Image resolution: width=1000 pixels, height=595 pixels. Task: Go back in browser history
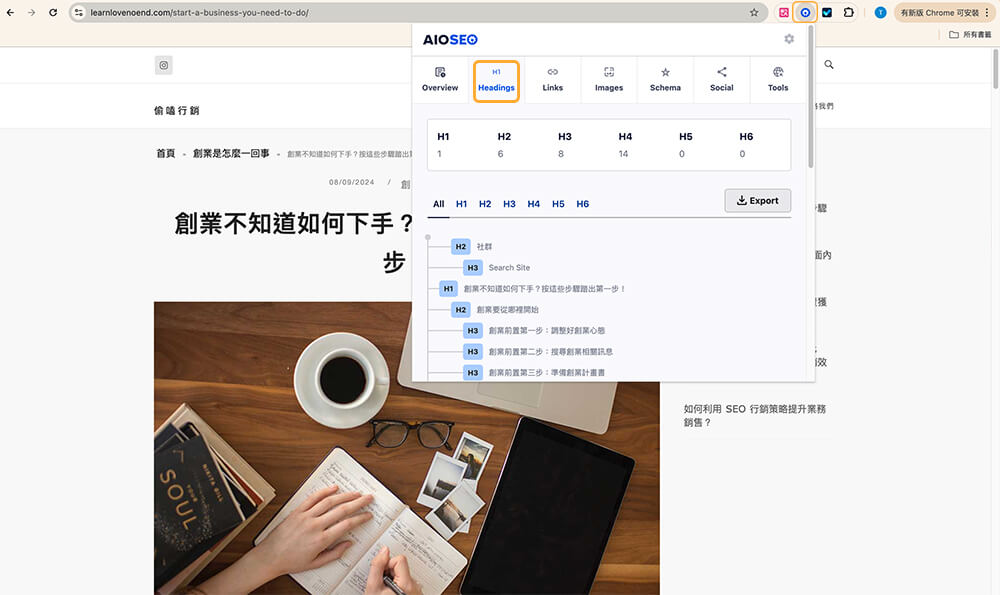10,12
